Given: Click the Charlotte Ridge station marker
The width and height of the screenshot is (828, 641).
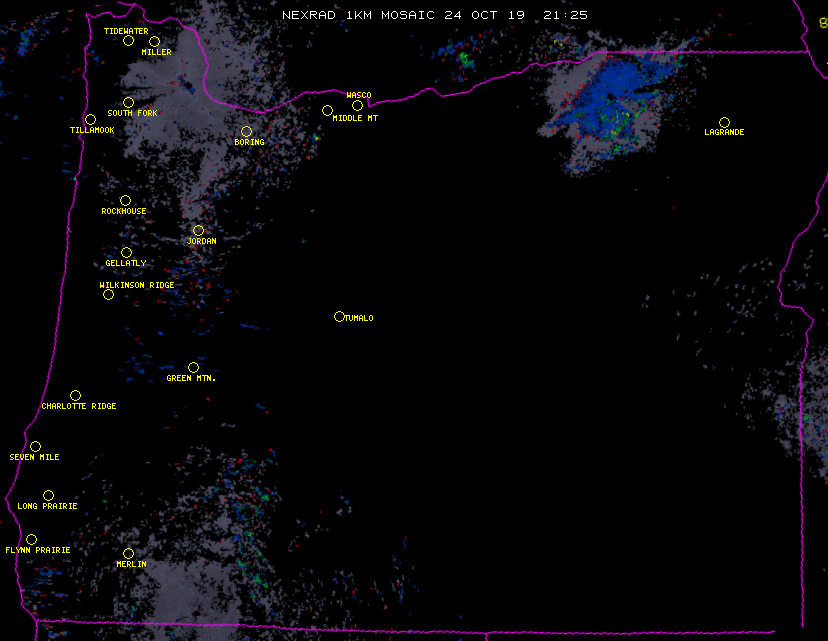Looking at the screenshot, I should 75,395.
